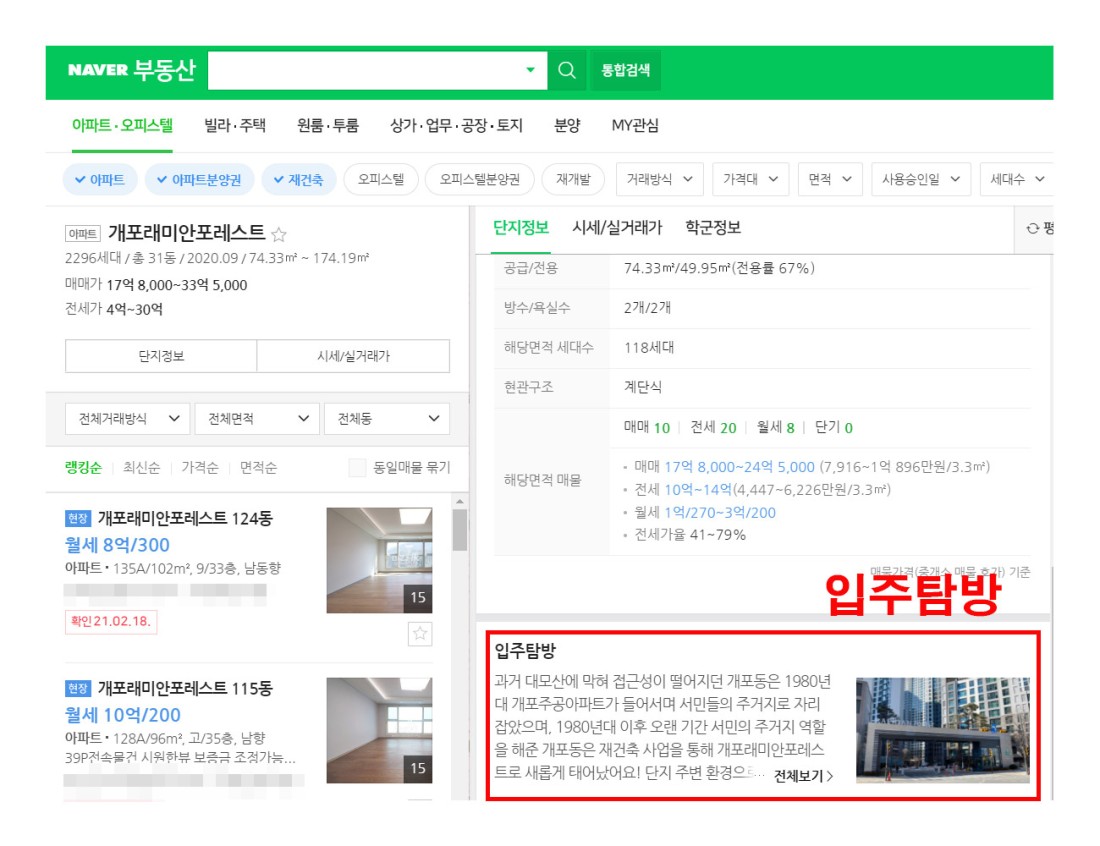The height and width of the screenshot is (846, 1100).
Task: Open the 1억/270~3억/200 monthly rent link
Action: click(720, 513)
